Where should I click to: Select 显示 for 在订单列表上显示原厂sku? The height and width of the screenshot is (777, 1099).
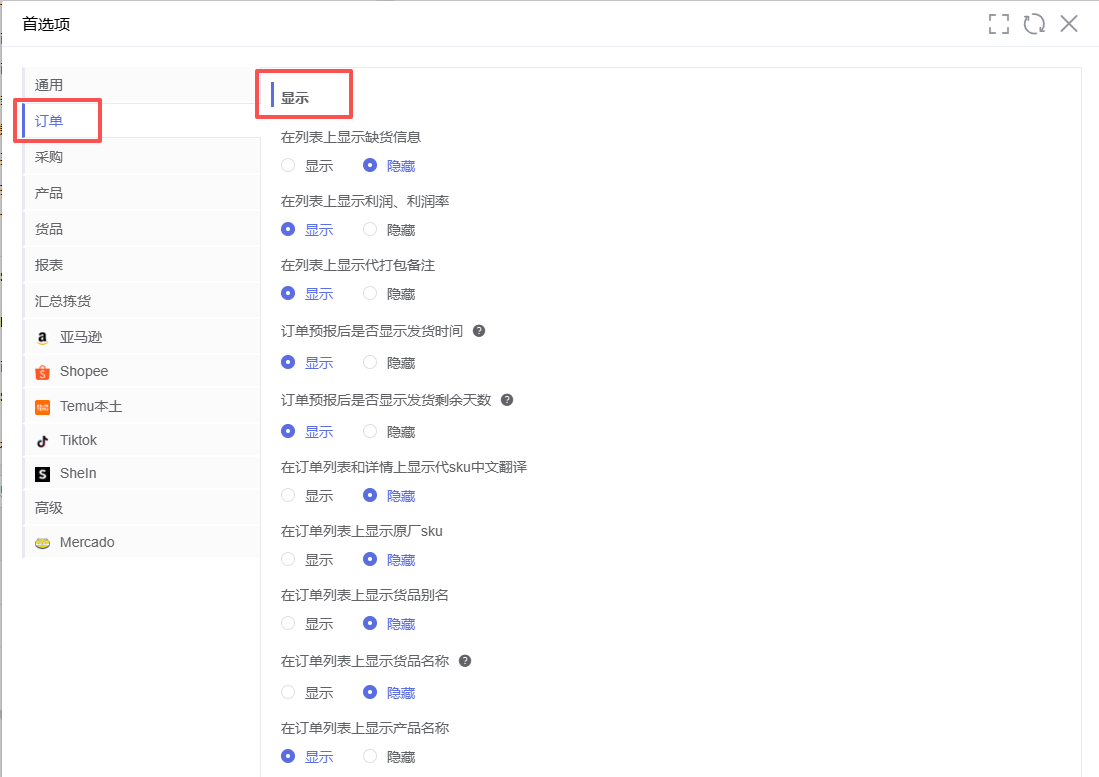click(289, 560)
